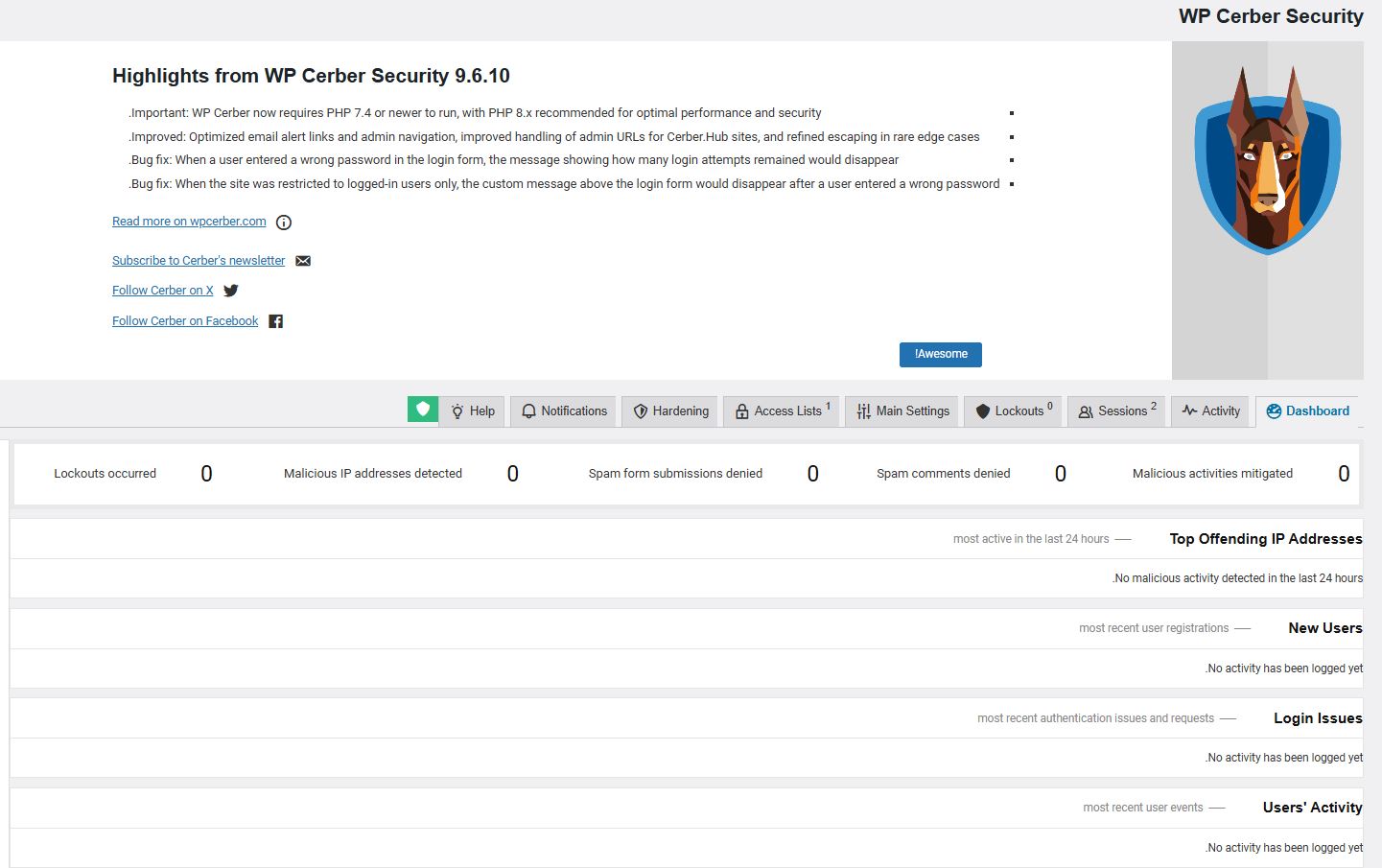
Task: Click the green shield icon tab
Action: 423,410
